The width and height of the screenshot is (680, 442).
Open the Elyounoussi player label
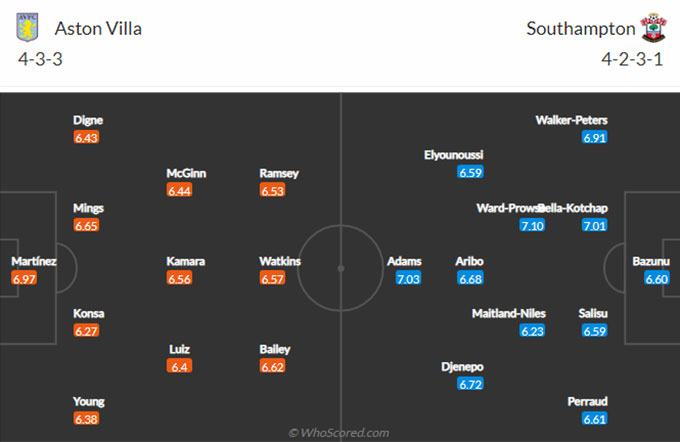454,155
